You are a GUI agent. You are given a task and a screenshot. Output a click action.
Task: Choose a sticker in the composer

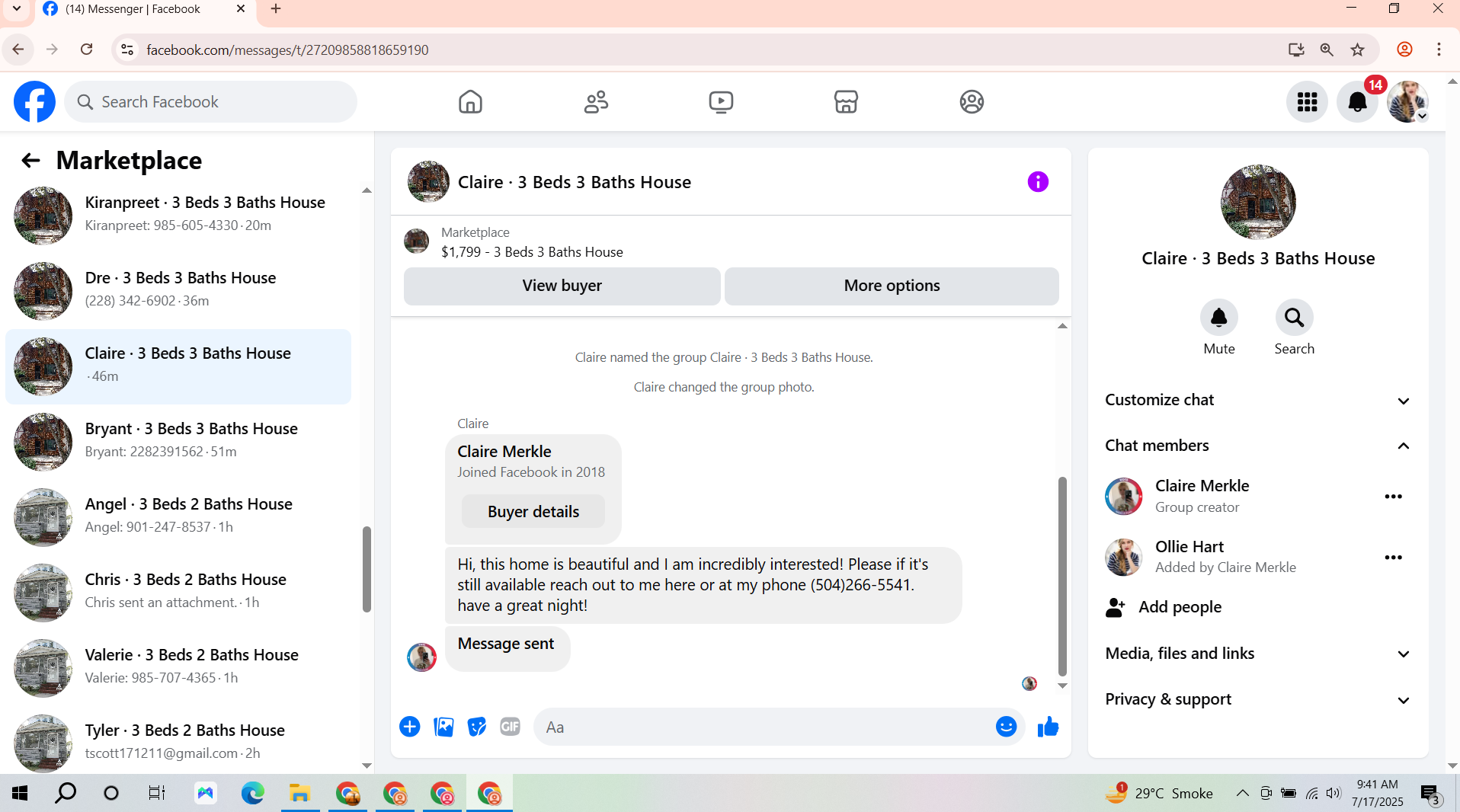pyautogui.click(x=477, y=727)
